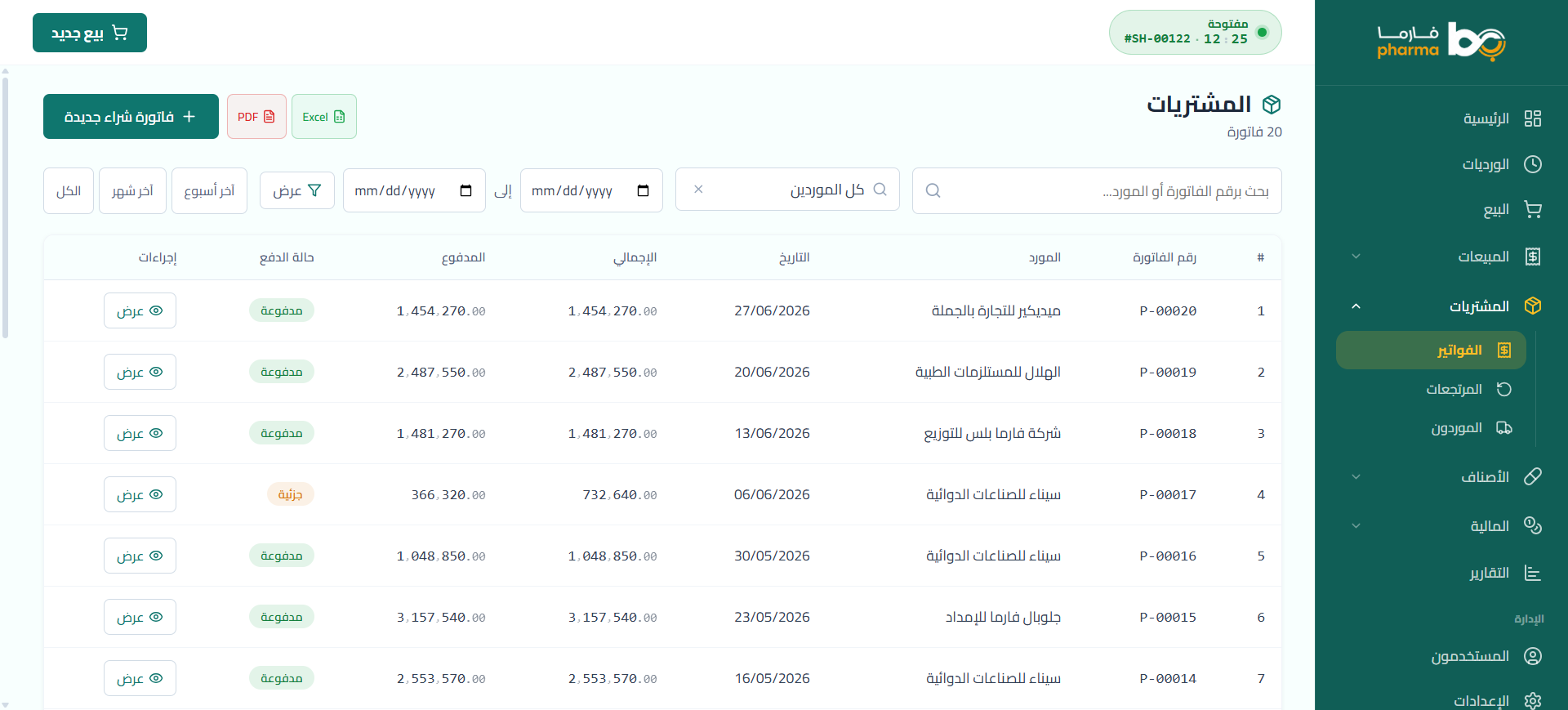The image size is (1568, 710).
Task: Export invoices to Excel
Action: 324,117
